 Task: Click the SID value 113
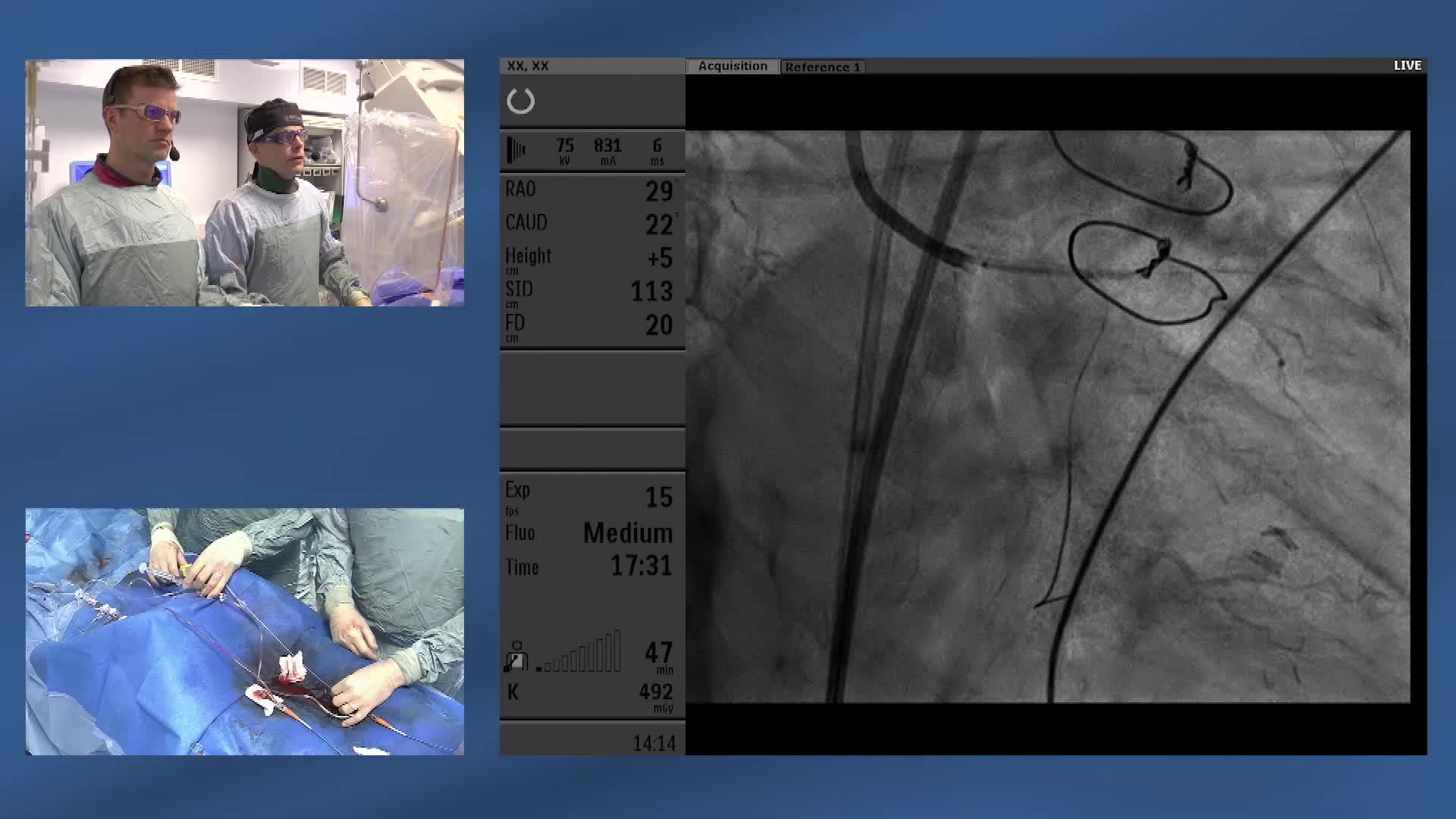(651, 291)
